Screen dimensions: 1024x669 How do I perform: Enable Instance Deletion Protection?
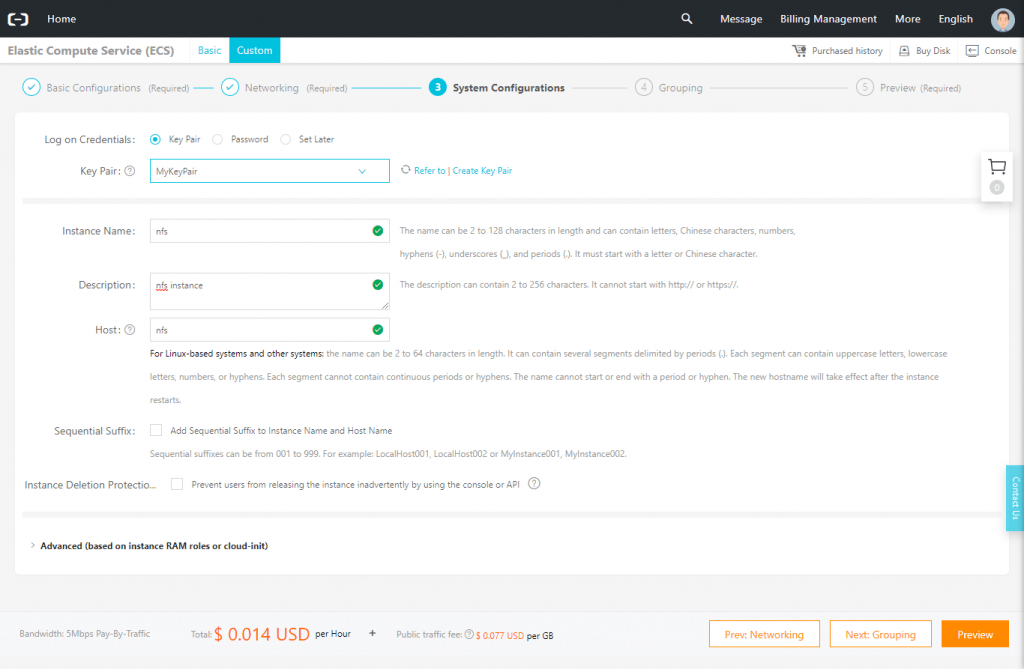[177, 484]
